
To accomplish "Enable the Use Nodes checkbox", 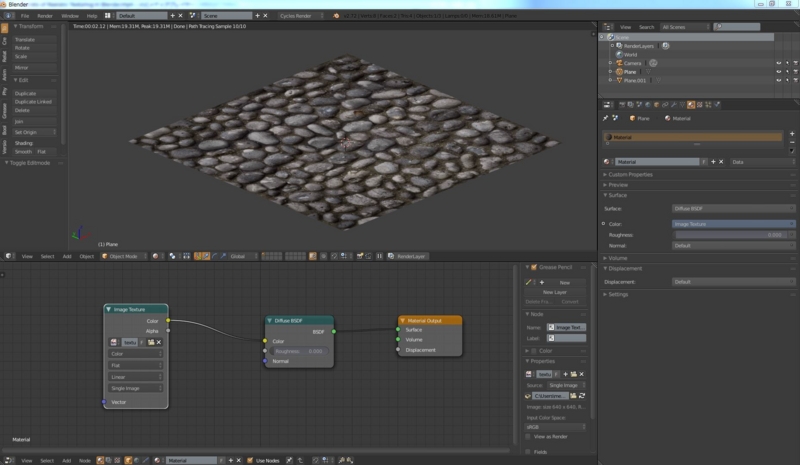I will pyautogui.click(x=250, y=460).
